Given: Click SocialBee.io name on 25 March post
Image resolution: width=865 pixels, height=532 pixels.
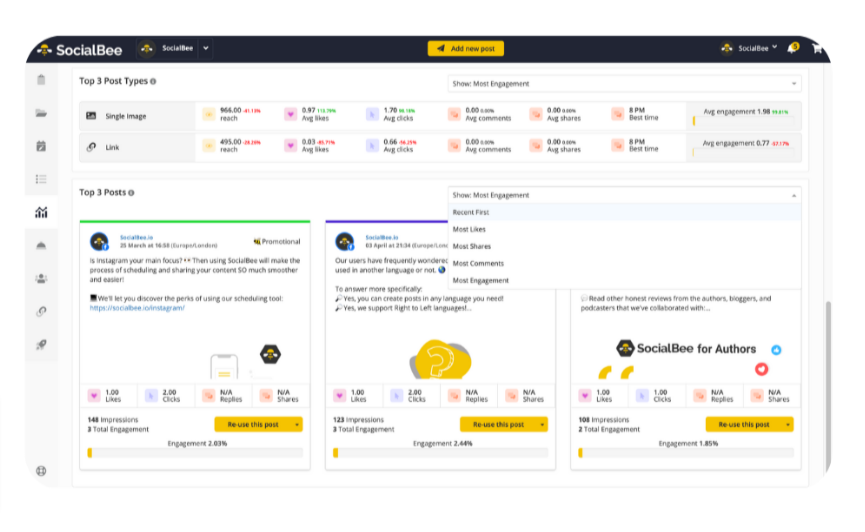Looking at the screenshot, I should [x=136, y=237].
